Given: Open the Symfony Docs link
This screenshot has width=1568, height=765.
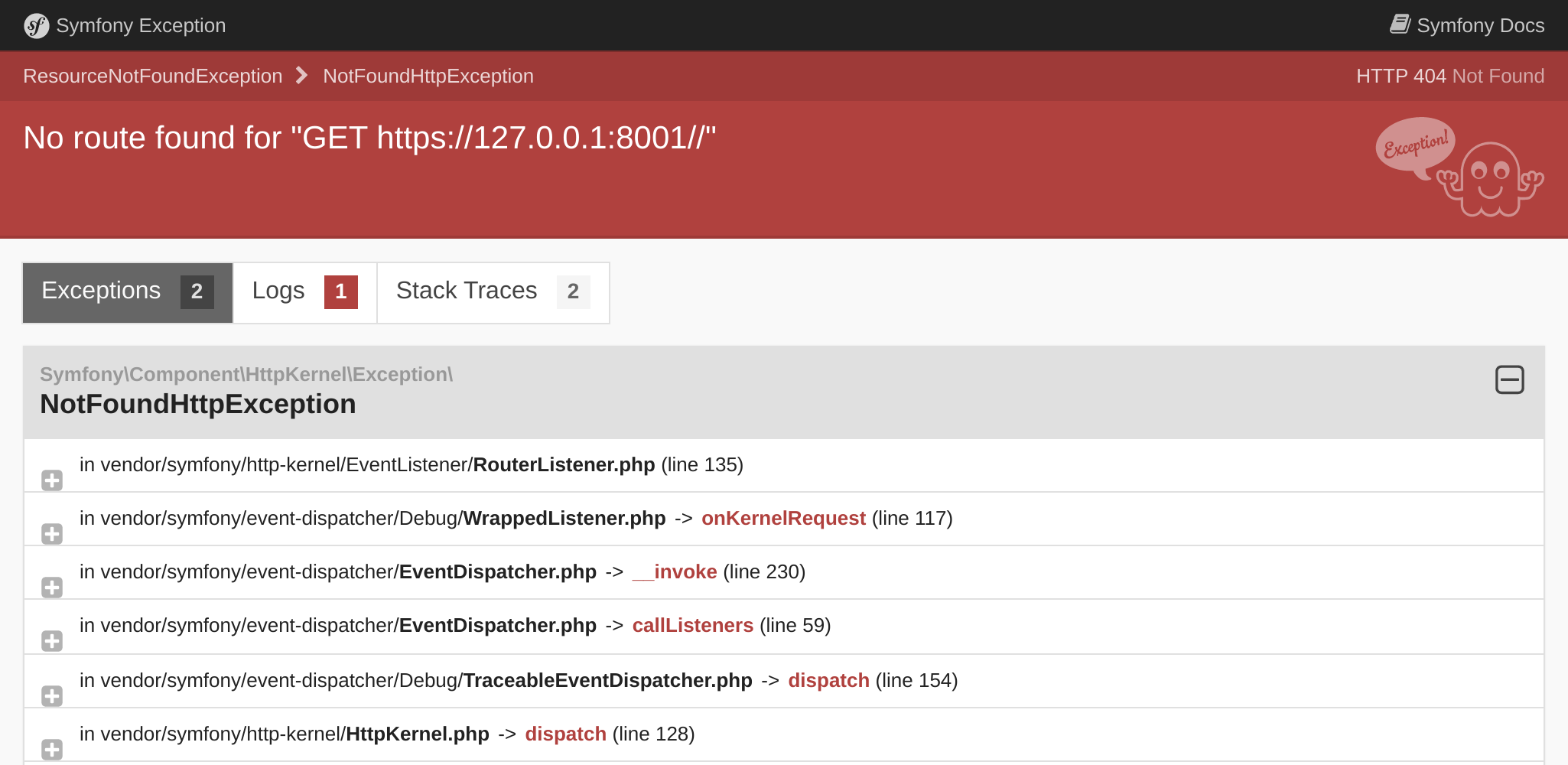Looking at the screenshot, I should 1479,26.
